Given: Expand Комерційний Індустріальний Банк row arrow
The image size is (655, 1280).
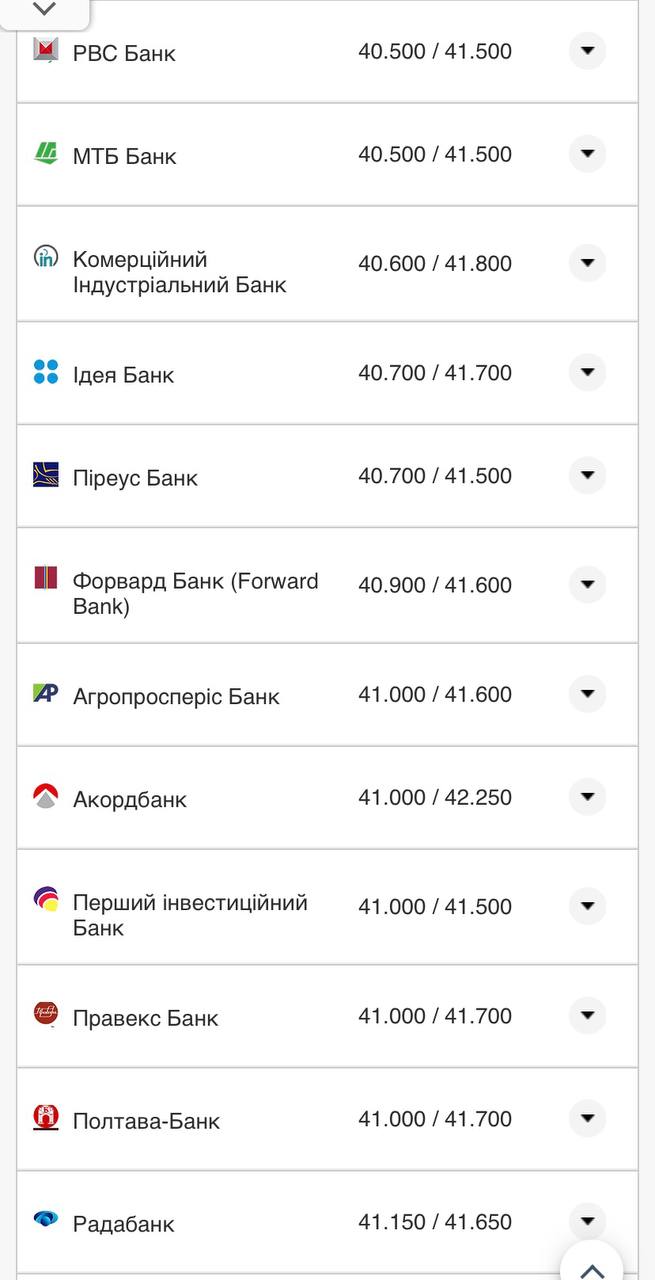Looking at the screenshot, I should (587, 263).
